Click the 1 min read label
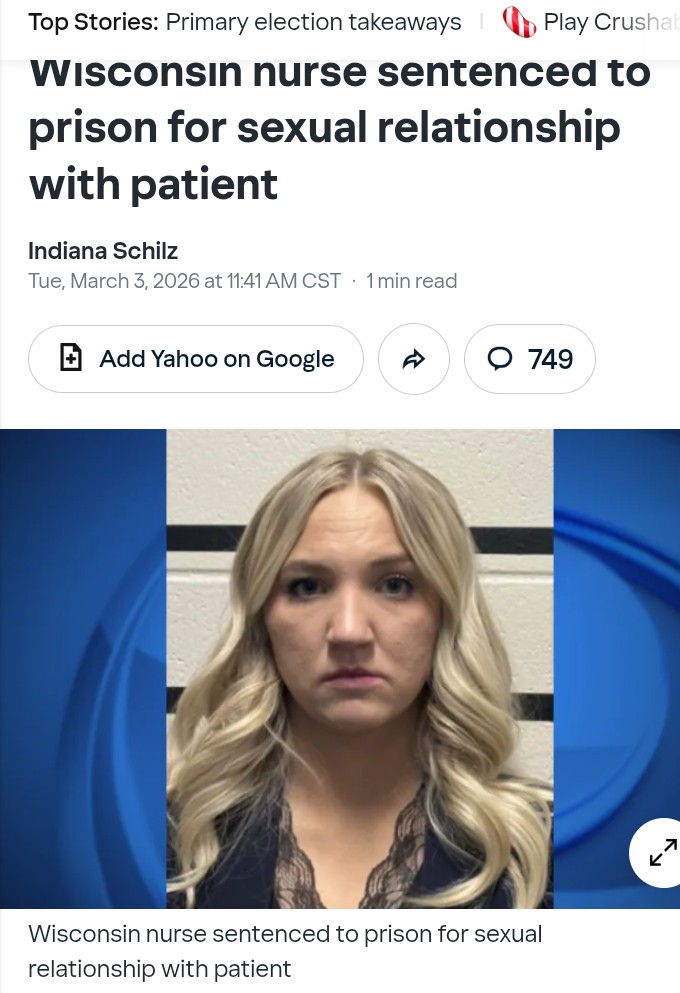Screen dimensions: 680x993 [412, 281]
